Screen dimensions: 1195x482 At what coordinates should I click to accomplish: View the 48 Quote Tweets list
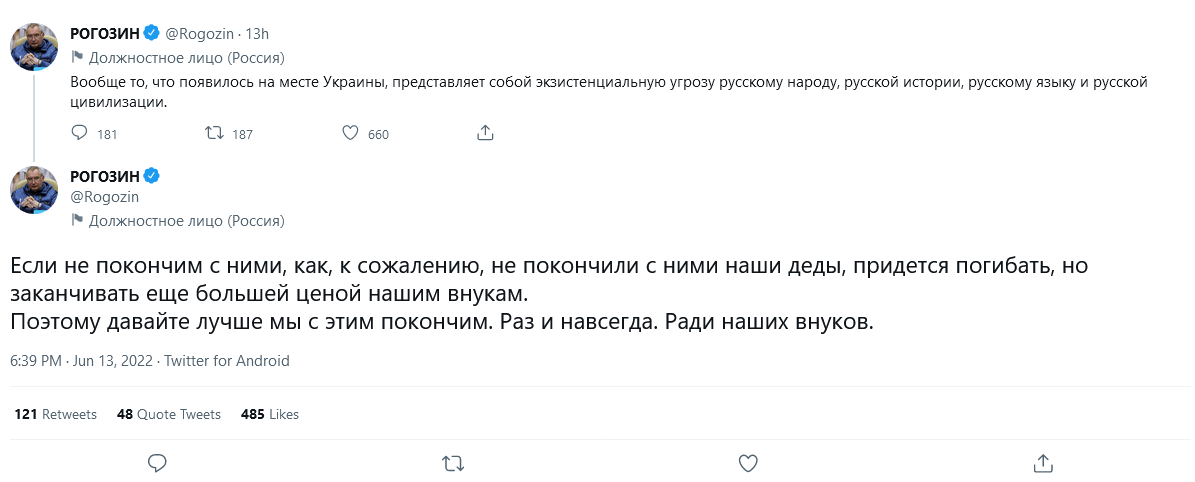169,414
